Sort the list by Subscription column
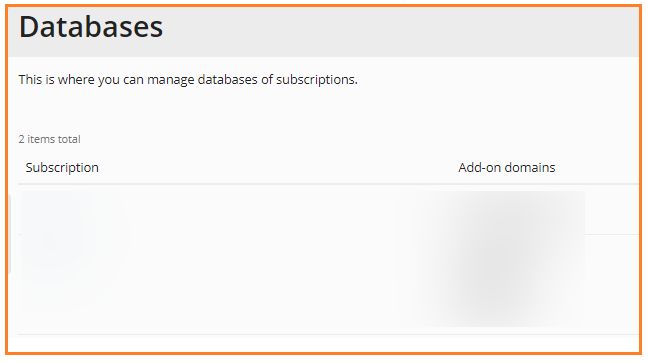The image size is (648, 362). pos(62,167)
